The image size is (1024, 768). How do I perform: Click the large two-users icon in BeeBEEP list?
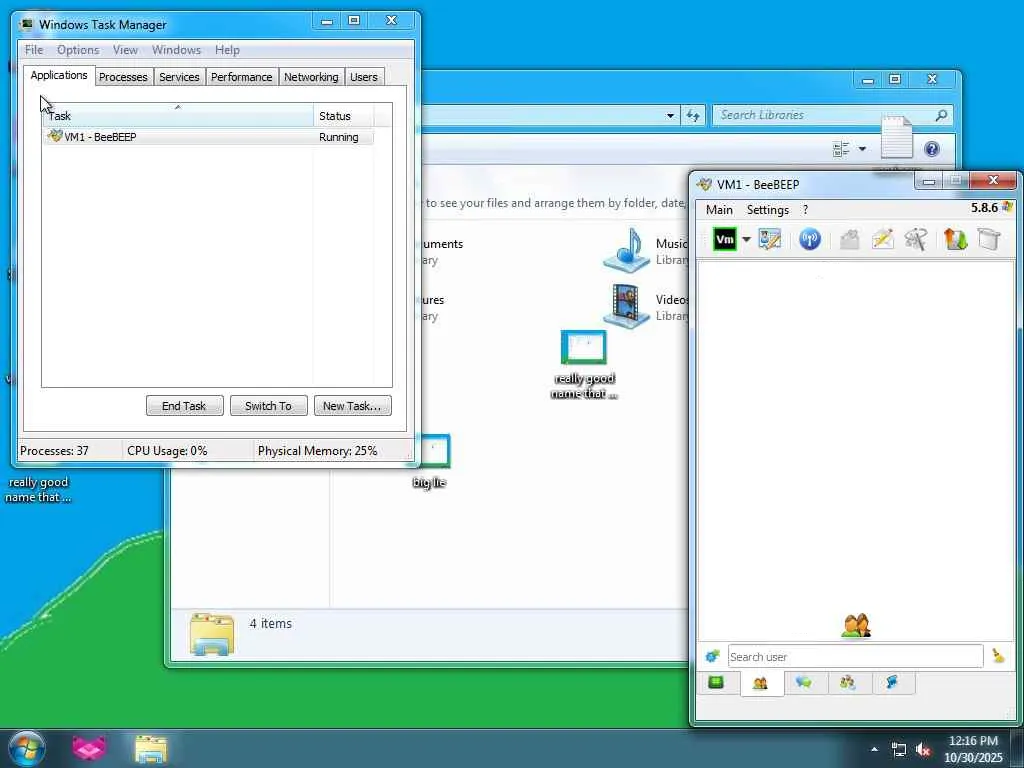coord(856,626)
